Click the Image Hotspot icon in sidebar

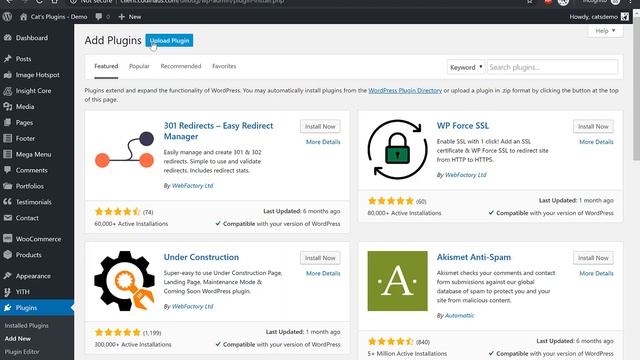[8, 75]
